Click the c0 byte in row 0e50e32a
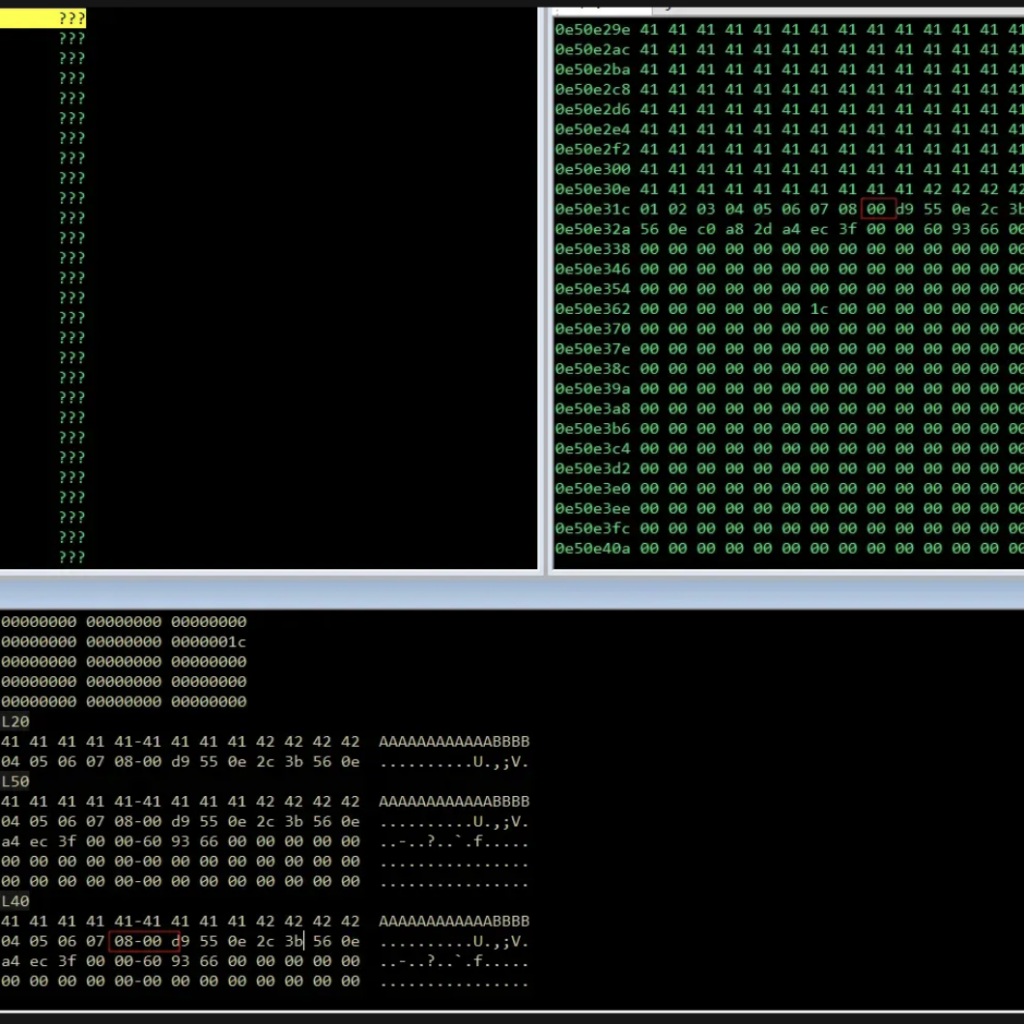1024x1024 pixels. click(706, 229)
